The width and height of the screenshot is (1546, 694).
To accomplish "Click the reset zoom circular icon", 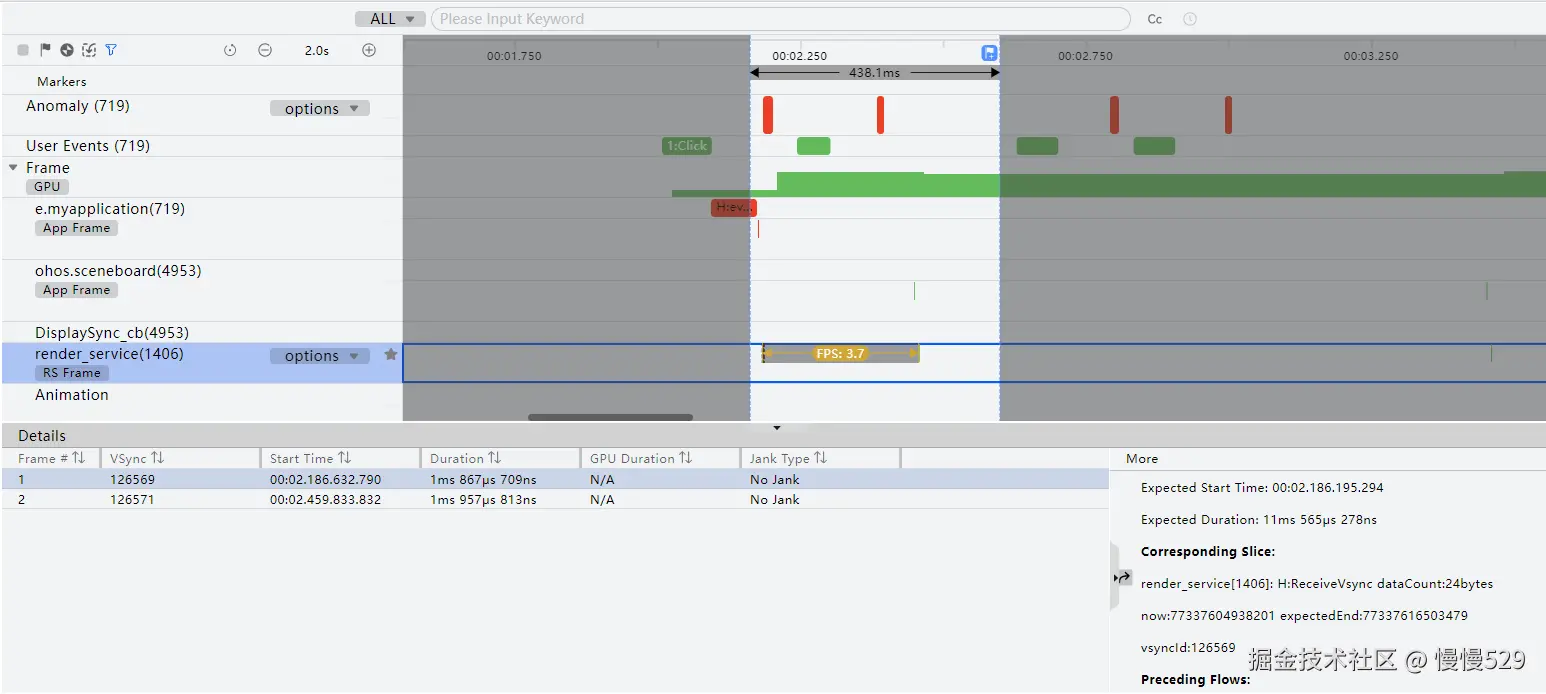I will coord(230,50).
